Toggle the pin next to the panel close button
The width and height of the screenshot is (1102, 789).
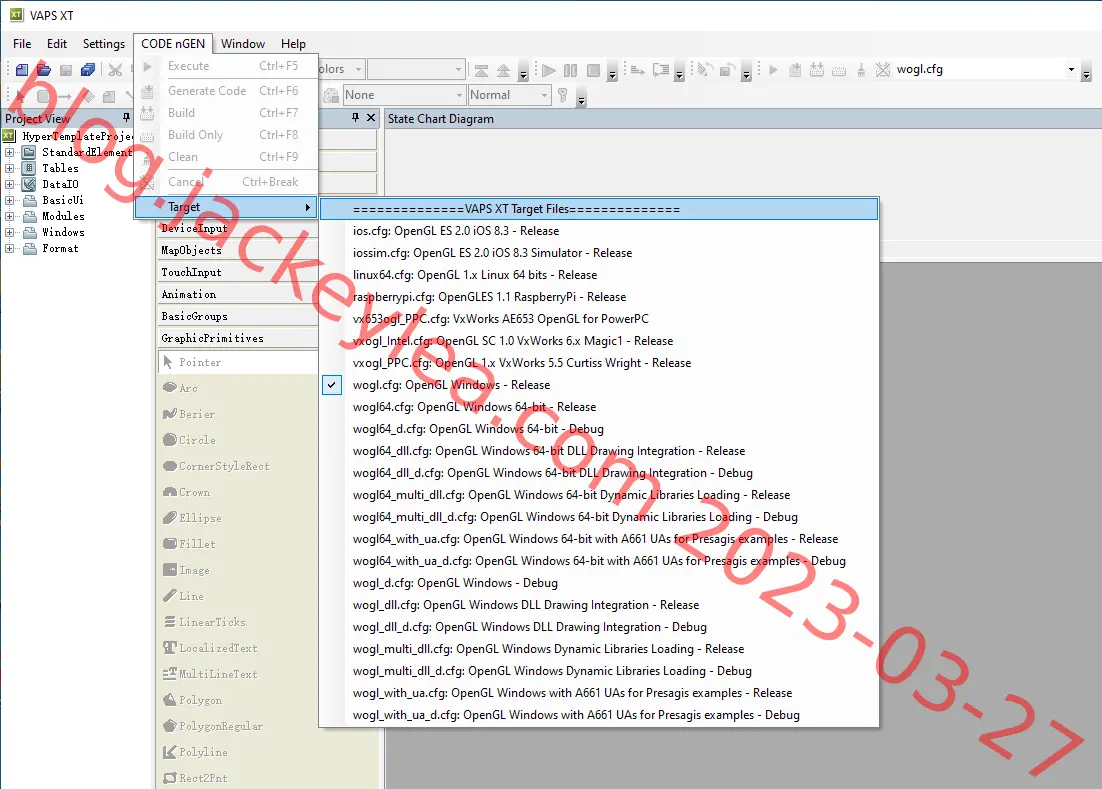point(355,117)
